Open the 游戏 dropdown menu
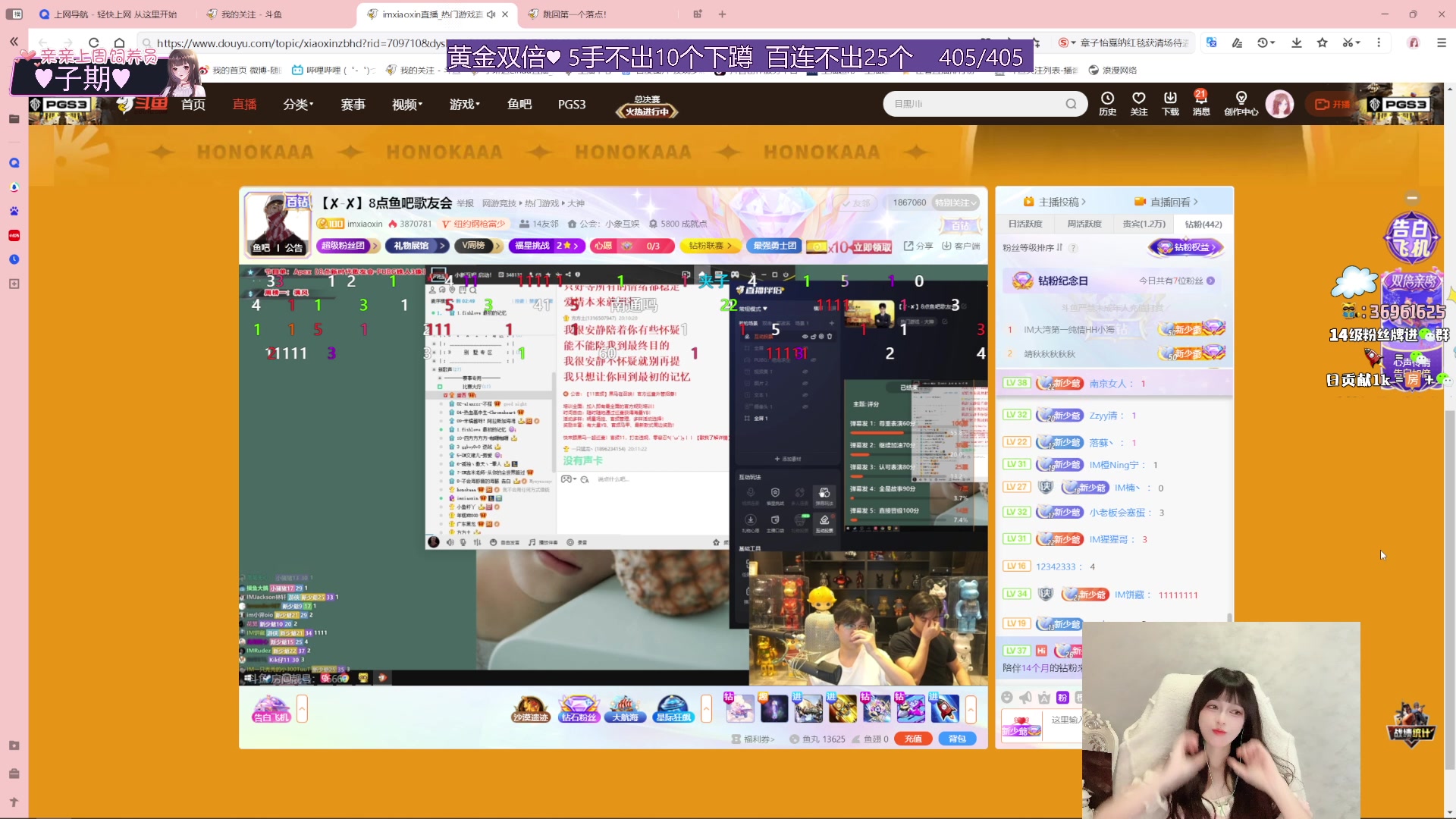The image size is (1456, 819). tap(464, 104)
